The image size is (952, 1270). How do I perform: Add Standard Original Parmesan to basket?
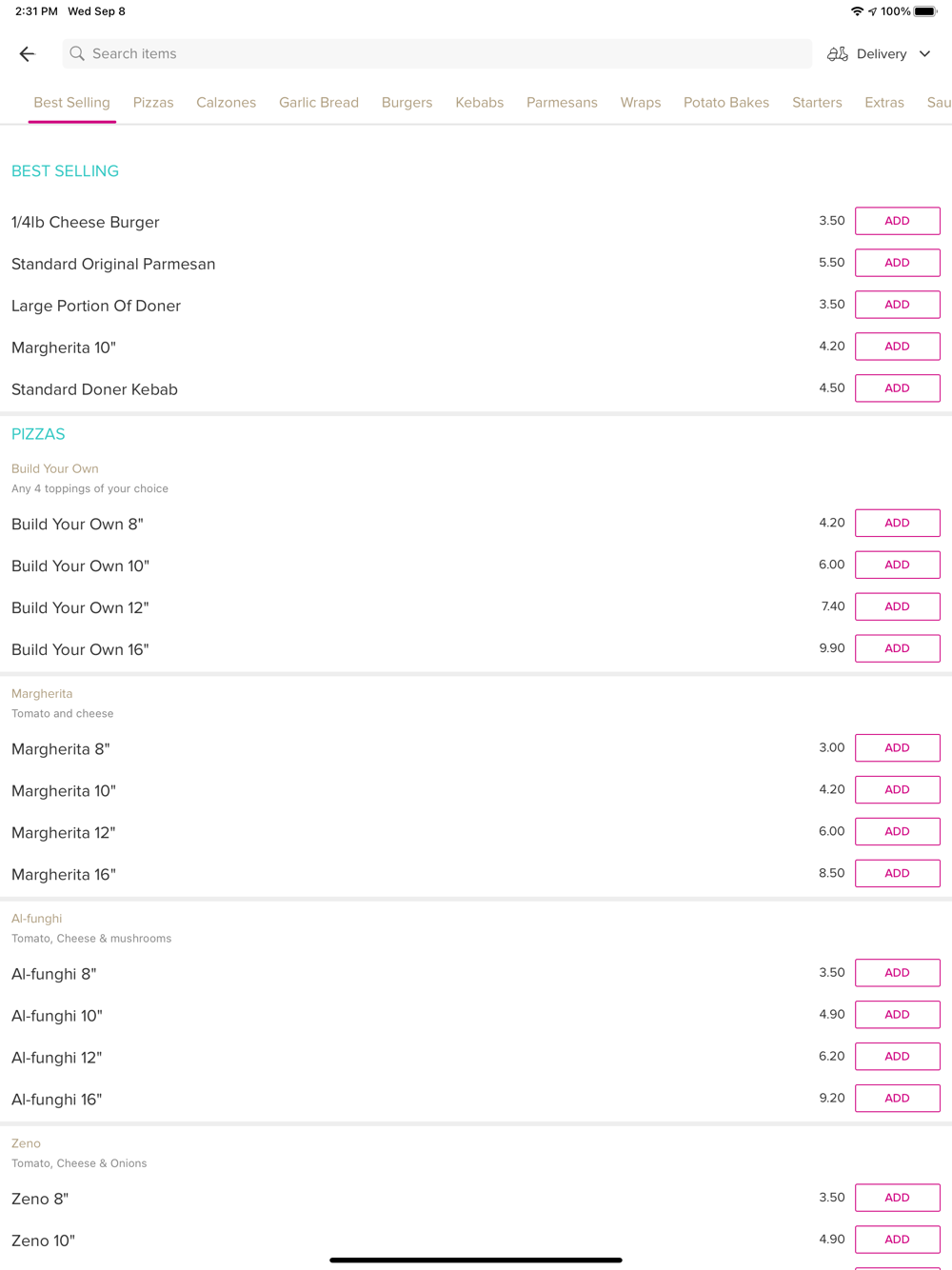(898, 263)
